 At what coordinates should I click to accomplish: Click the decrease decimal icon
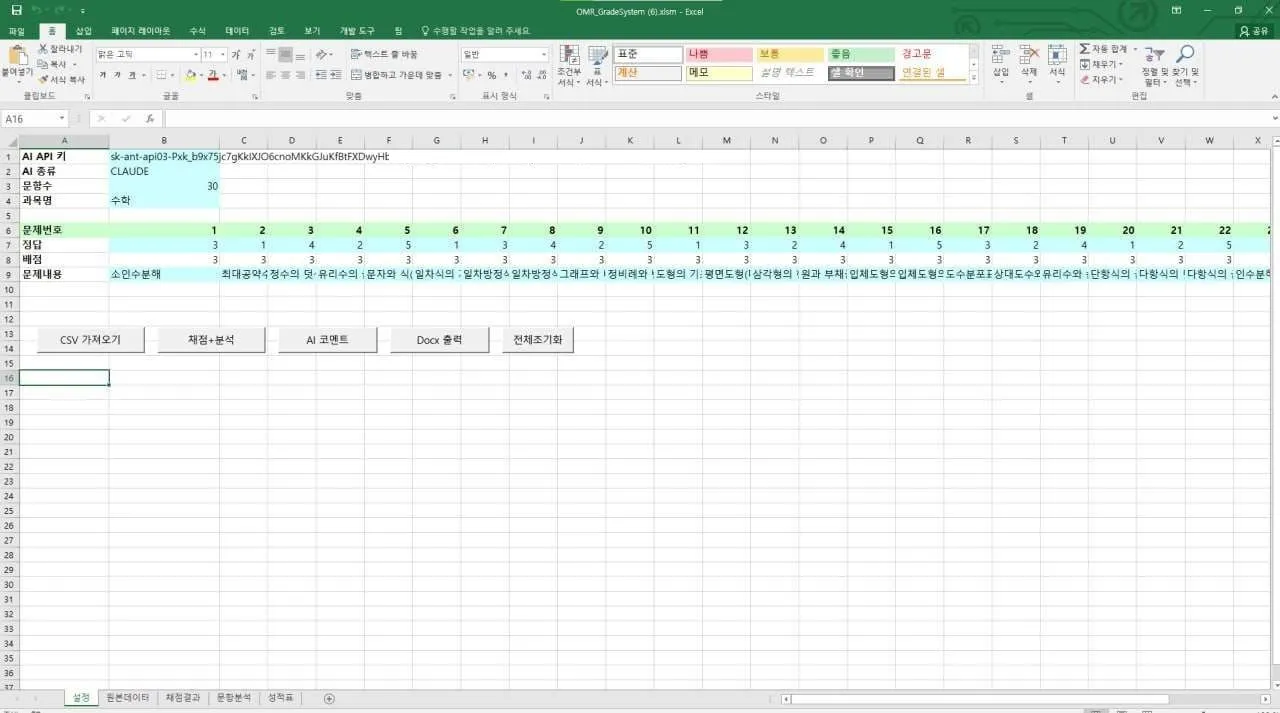pos(541,75)
